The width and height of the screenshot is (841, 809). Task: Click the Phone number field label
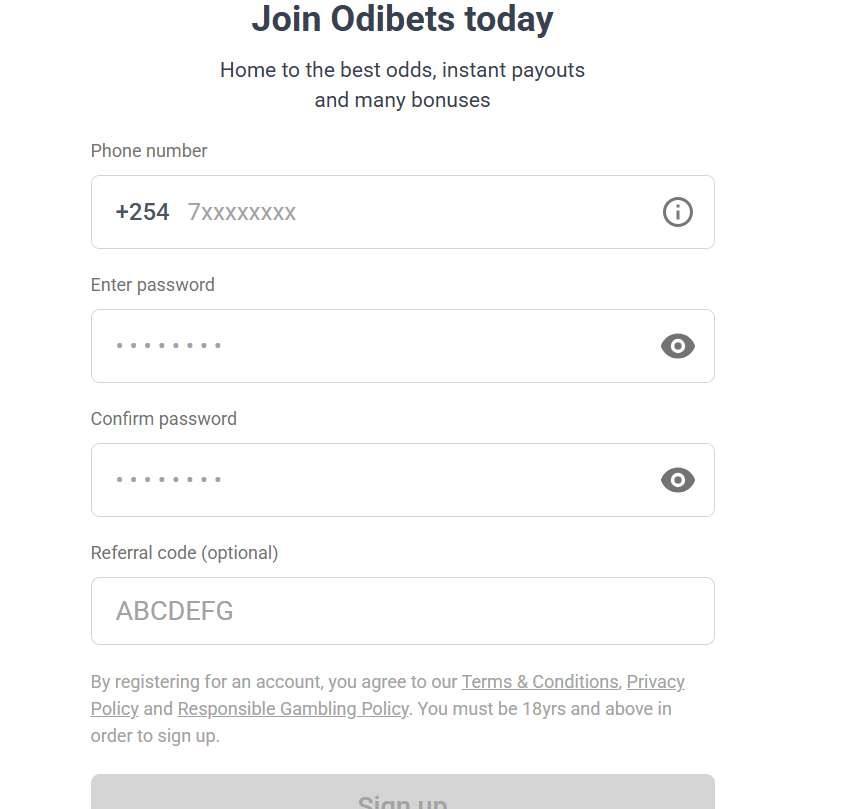click(148, 151)
